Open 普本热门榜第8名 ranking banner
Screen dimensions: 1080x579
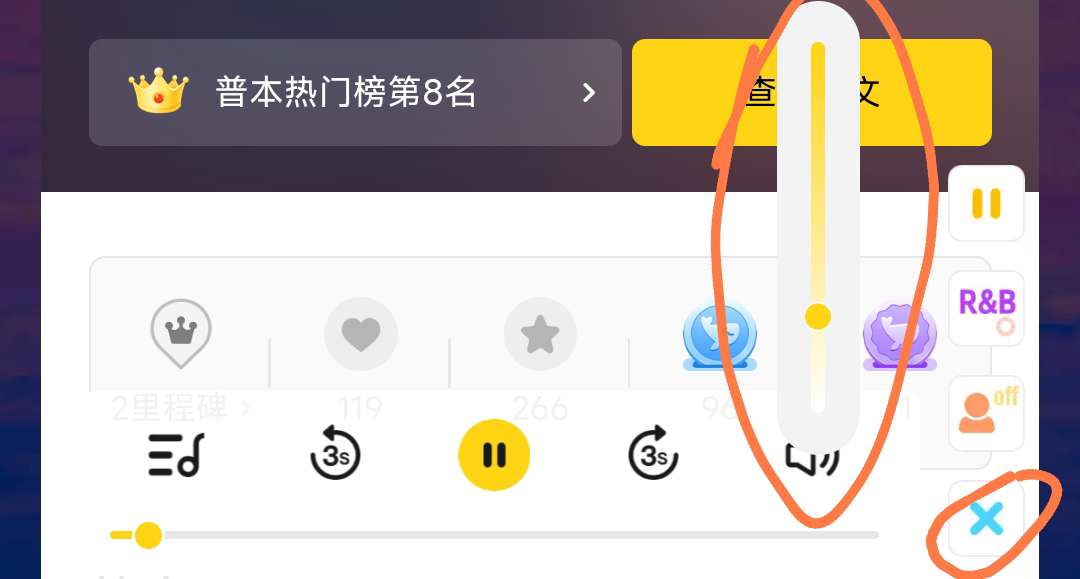(355, 92)
